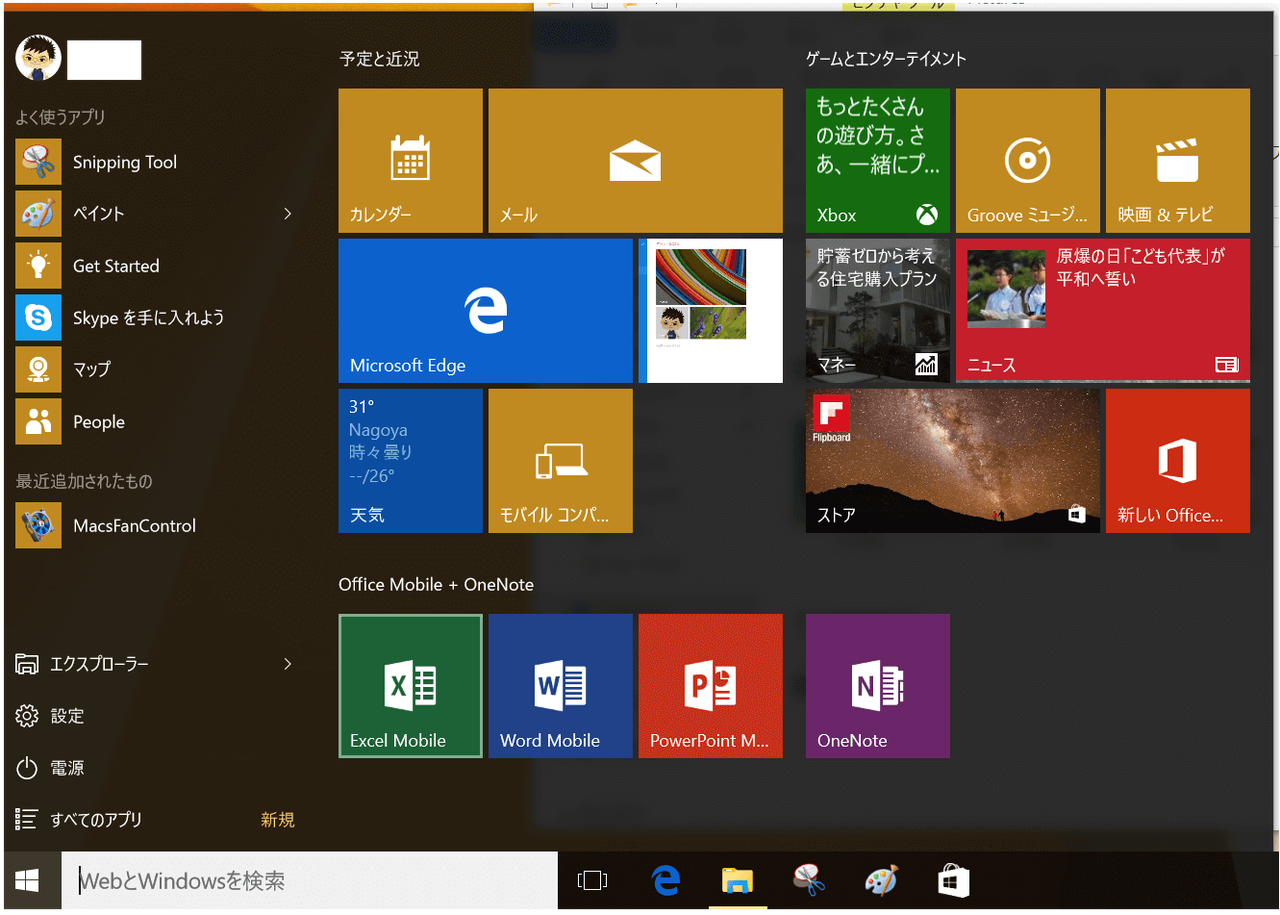
Task: Open the モバイル コンパニオン tile
Action: click(560, 461)
